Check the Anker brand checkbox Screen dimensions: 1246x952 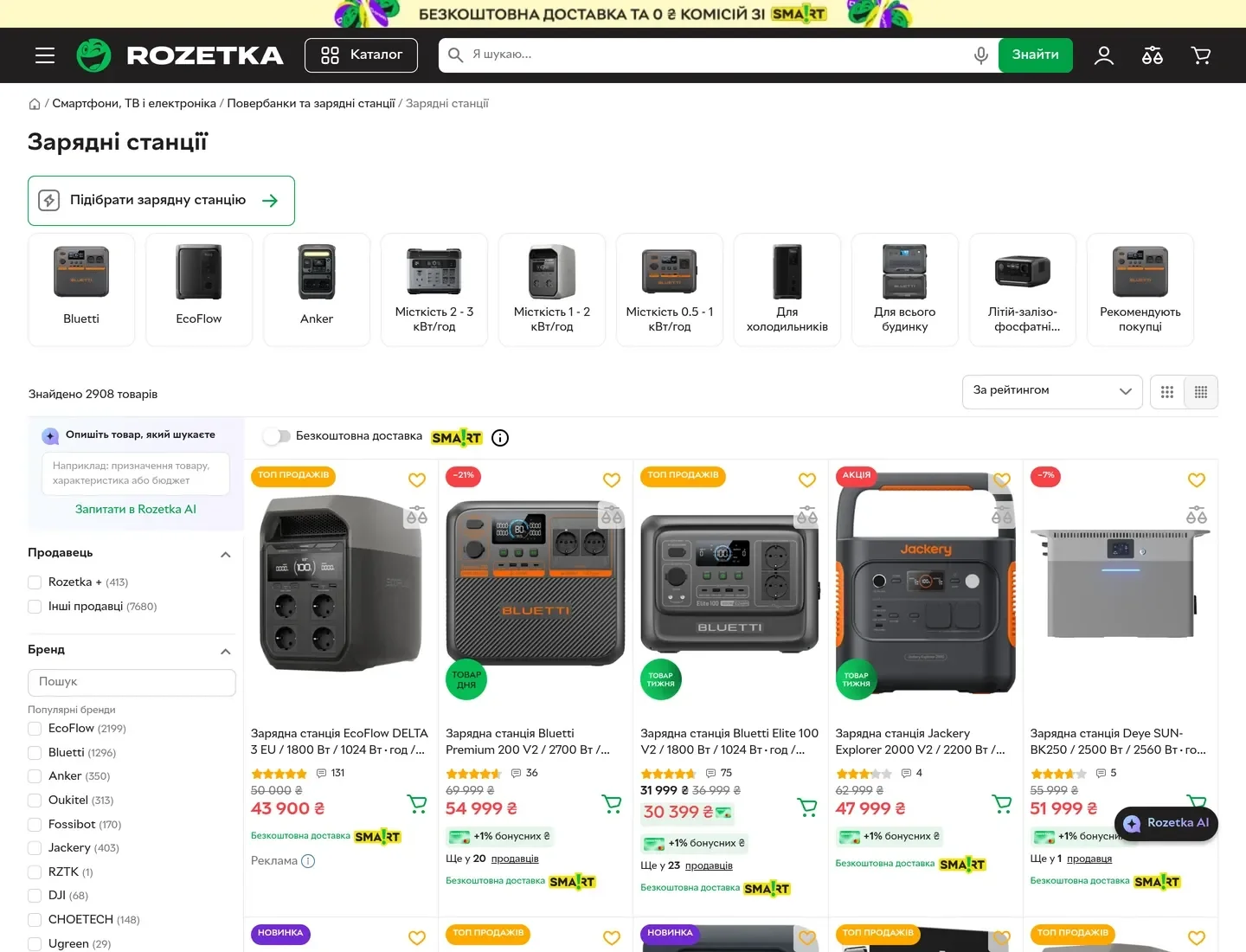(x=35, y=776)
